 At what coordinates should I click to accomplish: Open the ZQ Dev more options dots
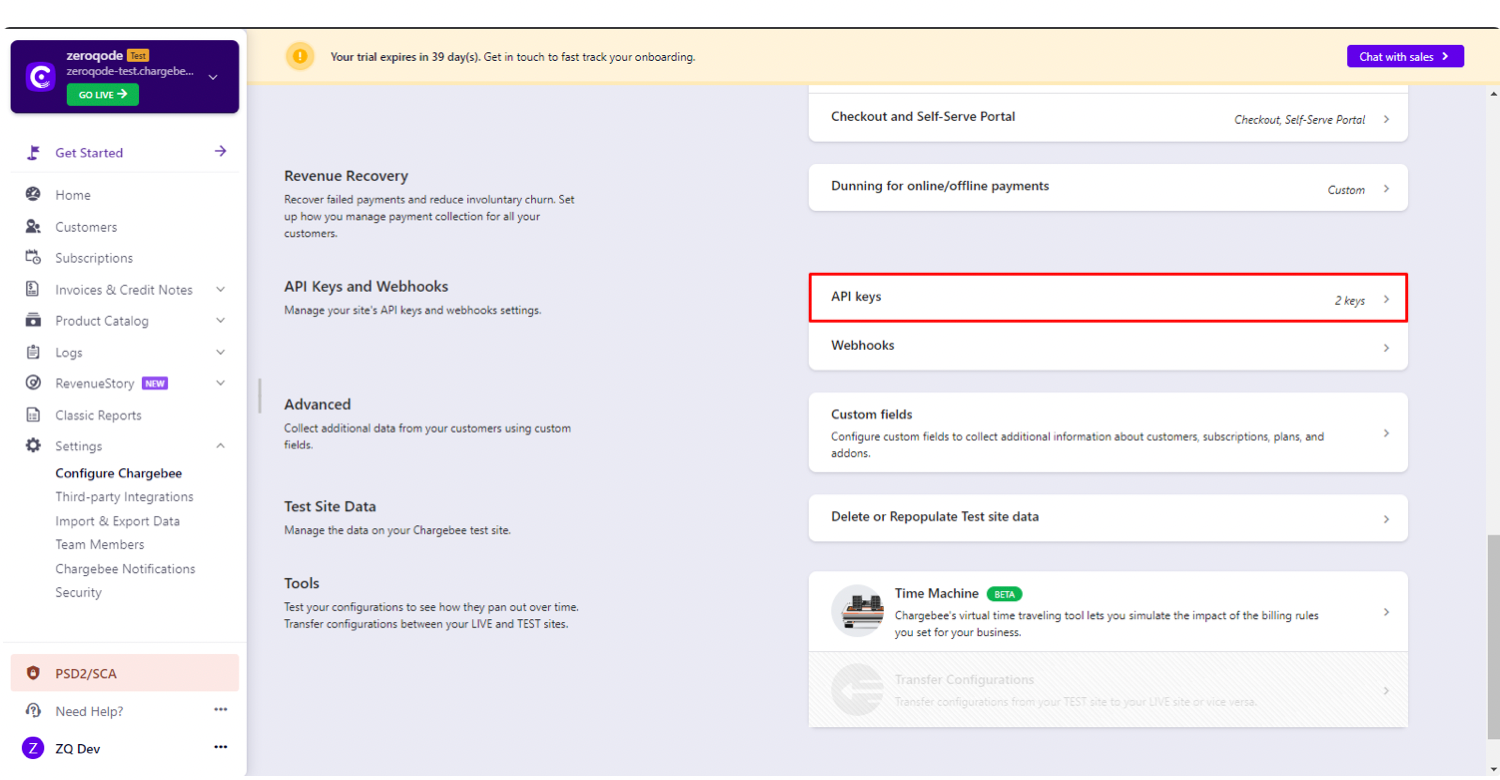tap(221, 747)
